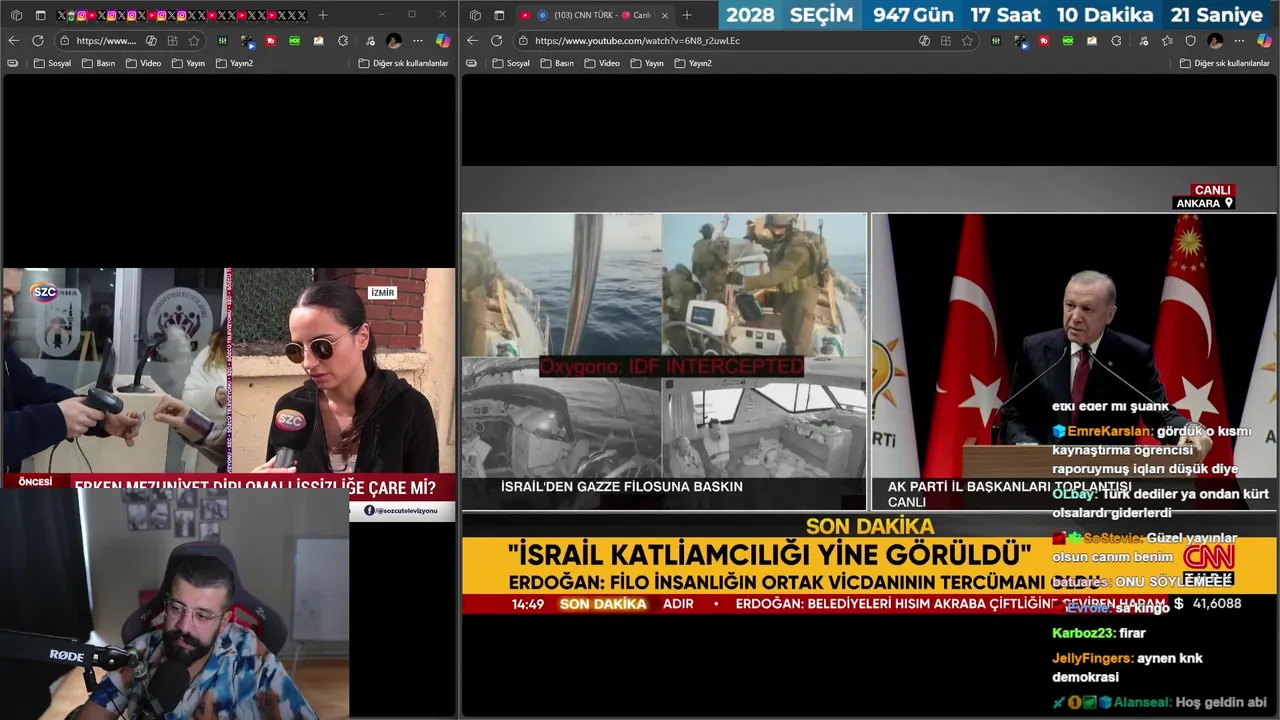Open split screen icon in right address bar
This screenshot has width=1280, height=720.
[x=945, y=41]
